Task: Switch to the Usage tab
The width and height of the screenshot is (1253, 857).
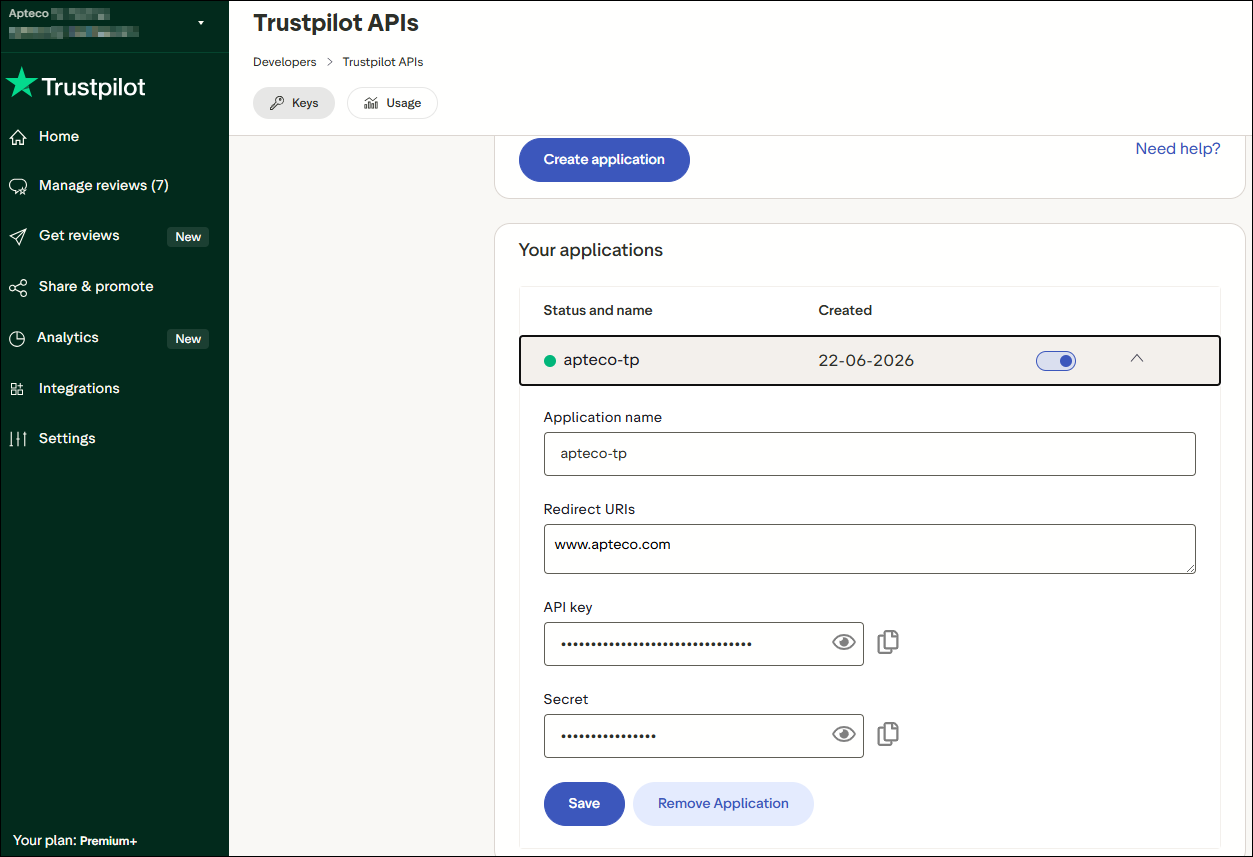Action: click(x=392, y=103)
